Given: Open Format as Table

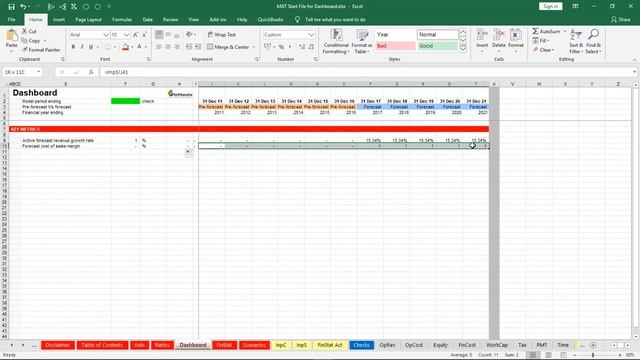Looking at the screenshot, I should [362, 41].
